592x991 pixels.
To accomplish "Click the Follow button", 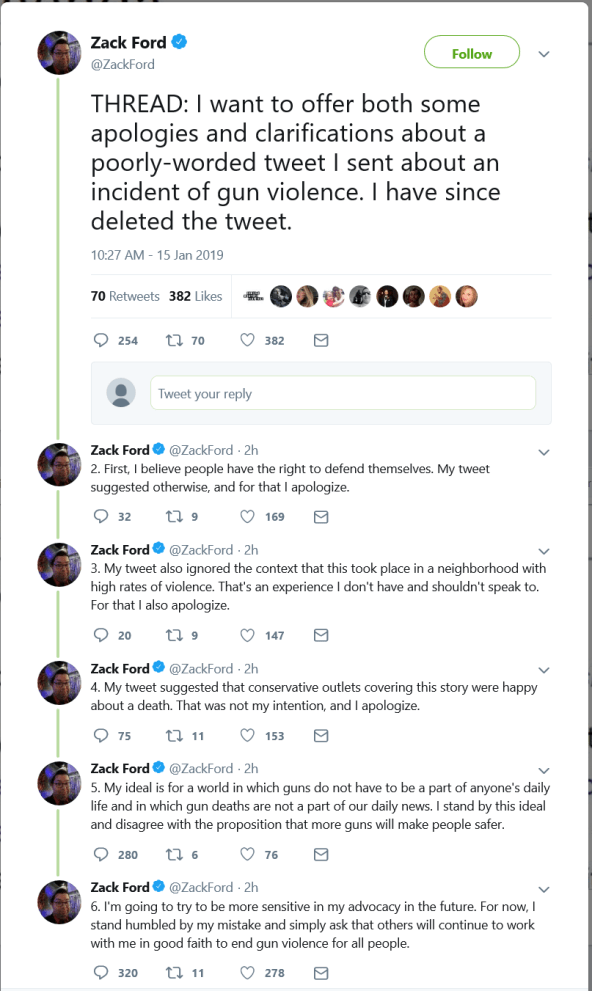I will coord(472,51).
